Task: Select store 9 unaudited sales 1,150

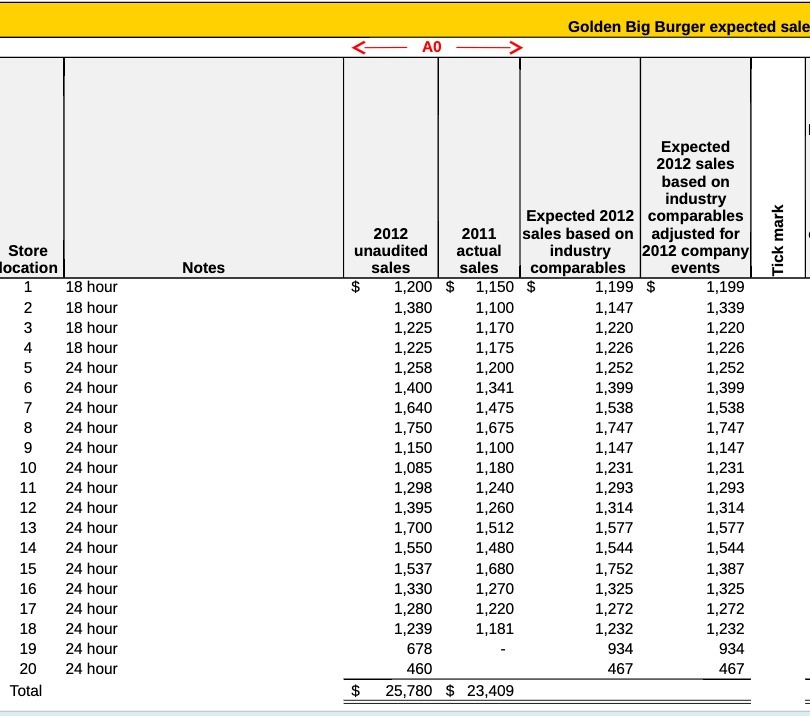Action: pyautogui.click(x=413, y=447)
